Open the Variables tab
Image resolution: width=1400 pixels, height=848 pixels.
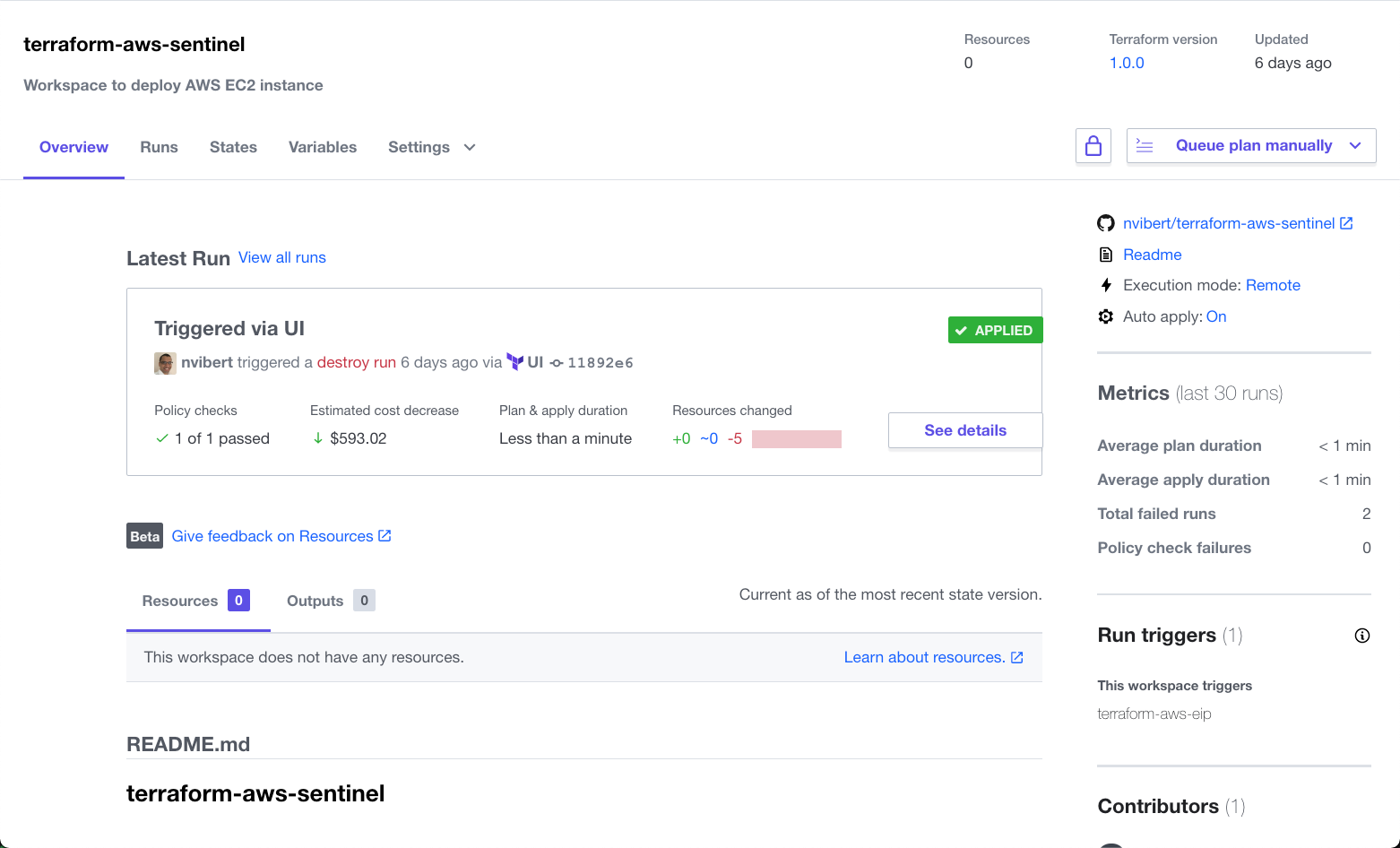(x=322, y=147)
